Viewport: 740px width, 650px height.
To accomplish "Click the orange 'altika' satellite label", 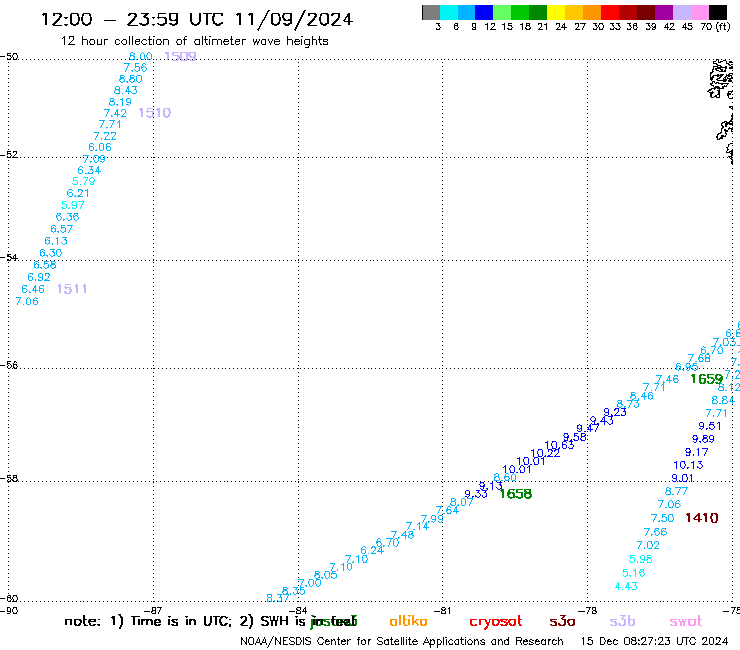I will click(408, 621).
